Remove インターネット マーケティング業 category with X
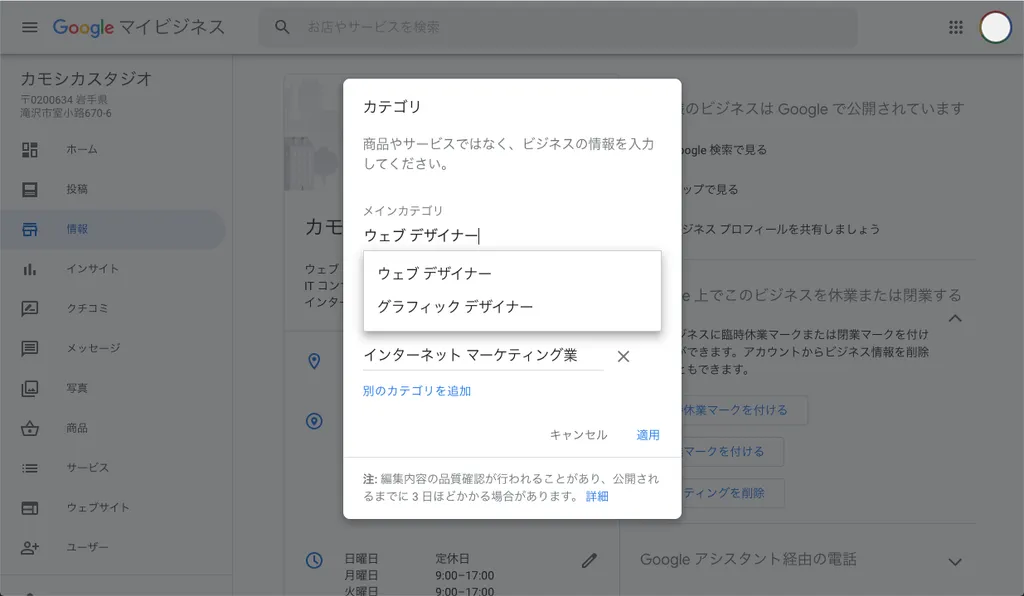 (623, 356)
